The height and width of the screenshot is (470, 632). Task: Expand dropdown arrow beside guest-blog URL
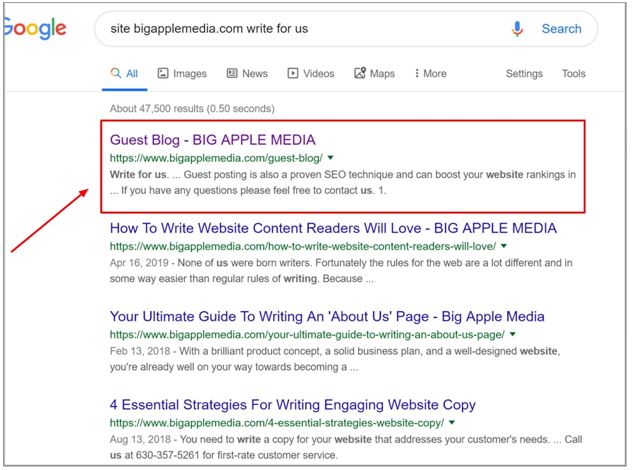(x=330, y=158)
